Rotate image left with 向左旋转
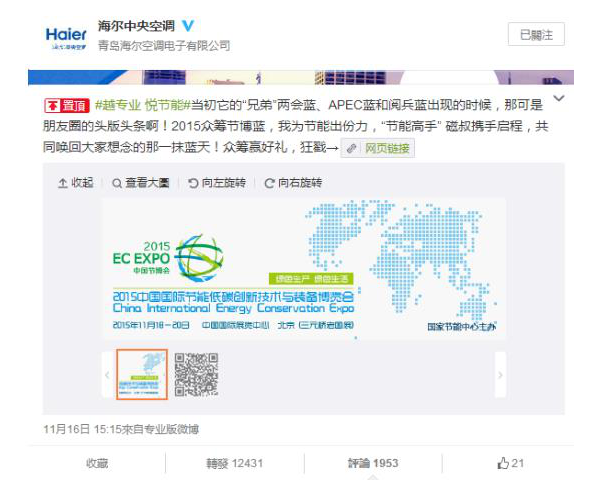This screenshot has height=488, width=600. click(x=217, y=183)
